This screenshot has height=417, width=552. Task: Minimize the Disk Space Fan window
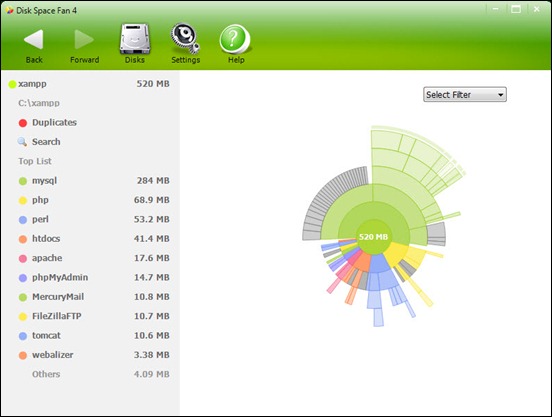point(496,9)
